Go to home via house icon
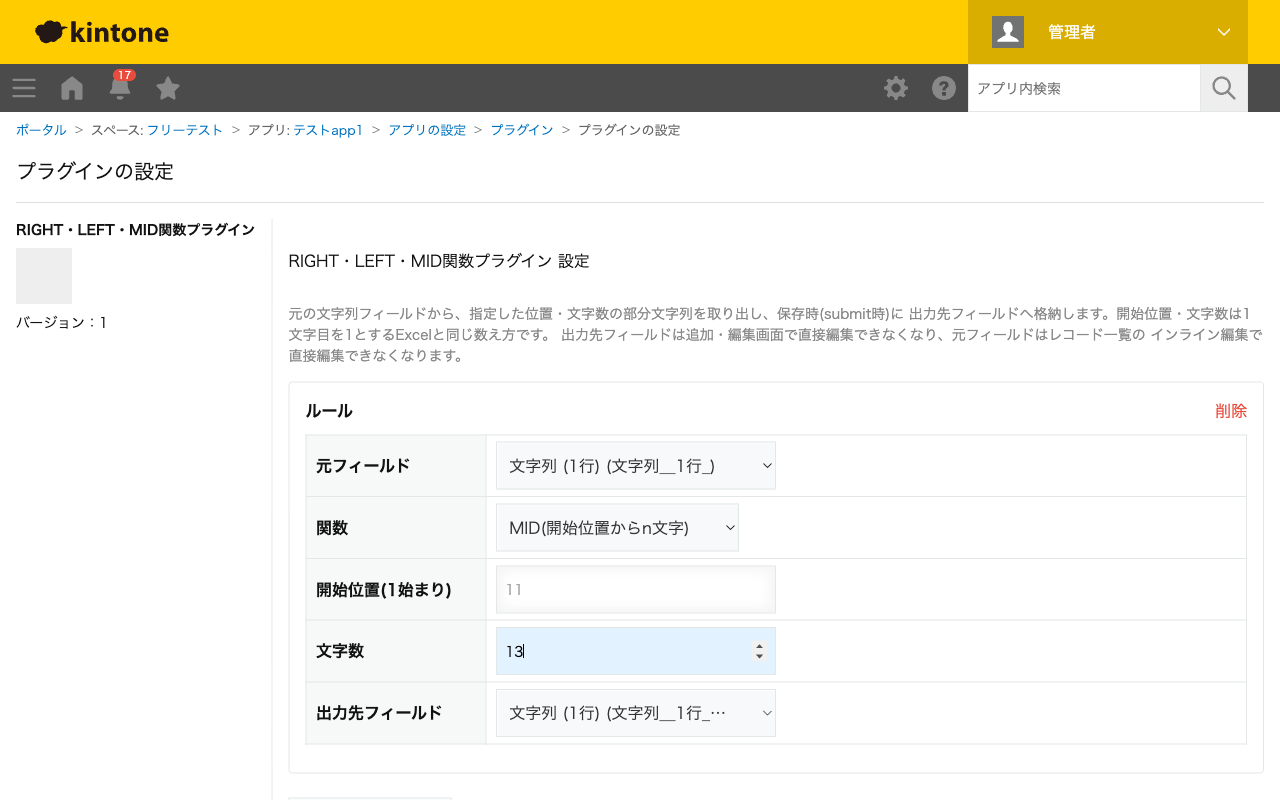 72,88
